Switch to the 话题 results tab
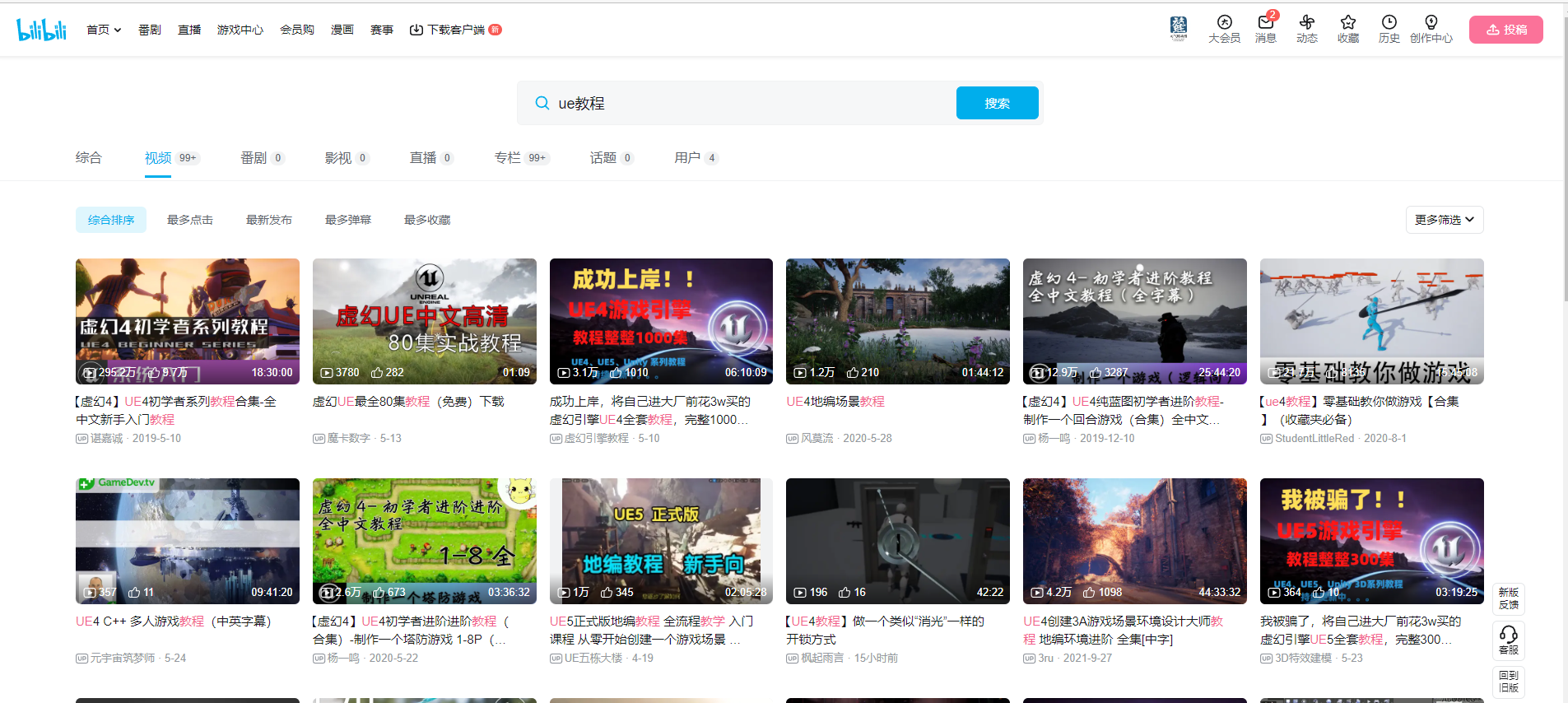Viewport: 1568px width, 703px height. point(612,157)
